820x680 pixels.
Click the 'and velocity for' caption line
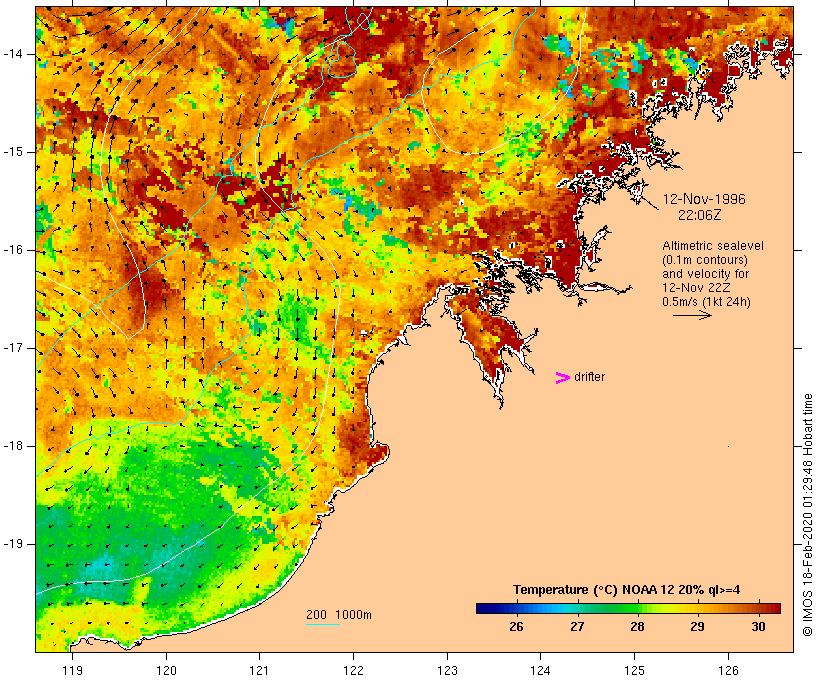705,274
